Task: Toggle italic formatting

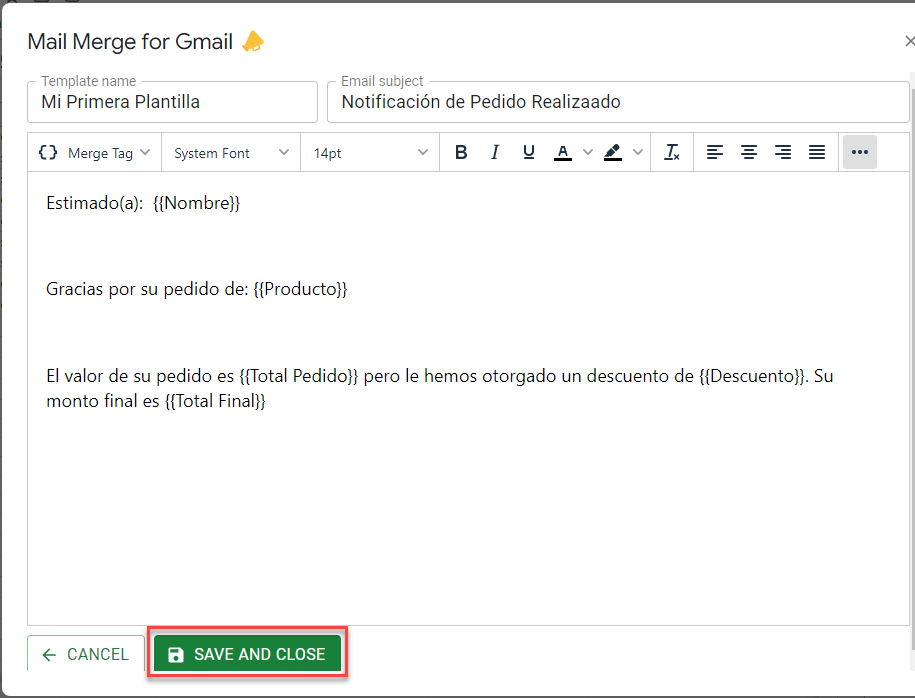Action: [x=495, y=152]
